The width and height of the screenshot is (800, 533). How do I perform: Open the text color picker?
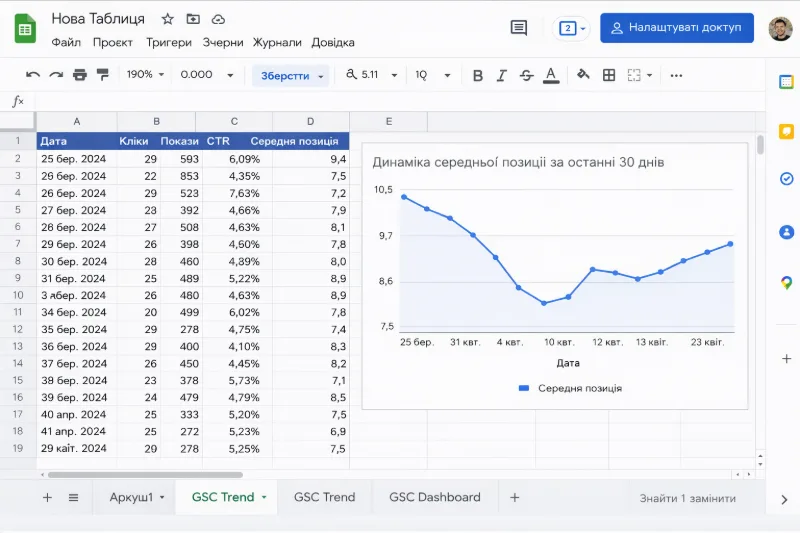[x=550, y=75]
